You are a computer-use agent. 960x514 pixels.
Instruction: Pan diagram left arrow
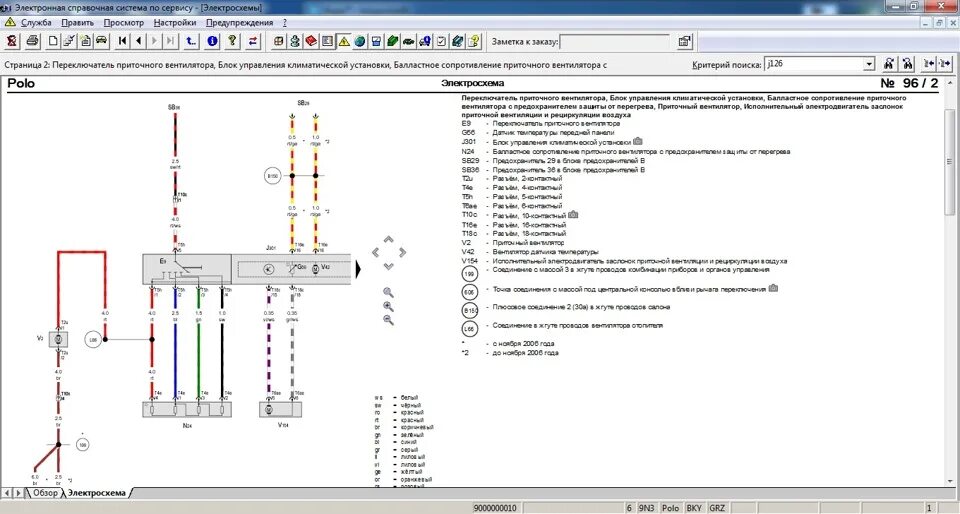375,251
